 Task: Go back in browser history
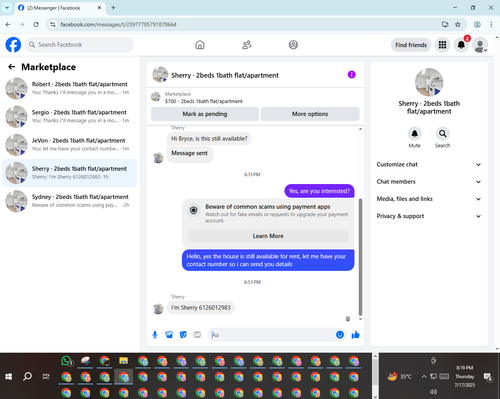click(x=8, y=24)
